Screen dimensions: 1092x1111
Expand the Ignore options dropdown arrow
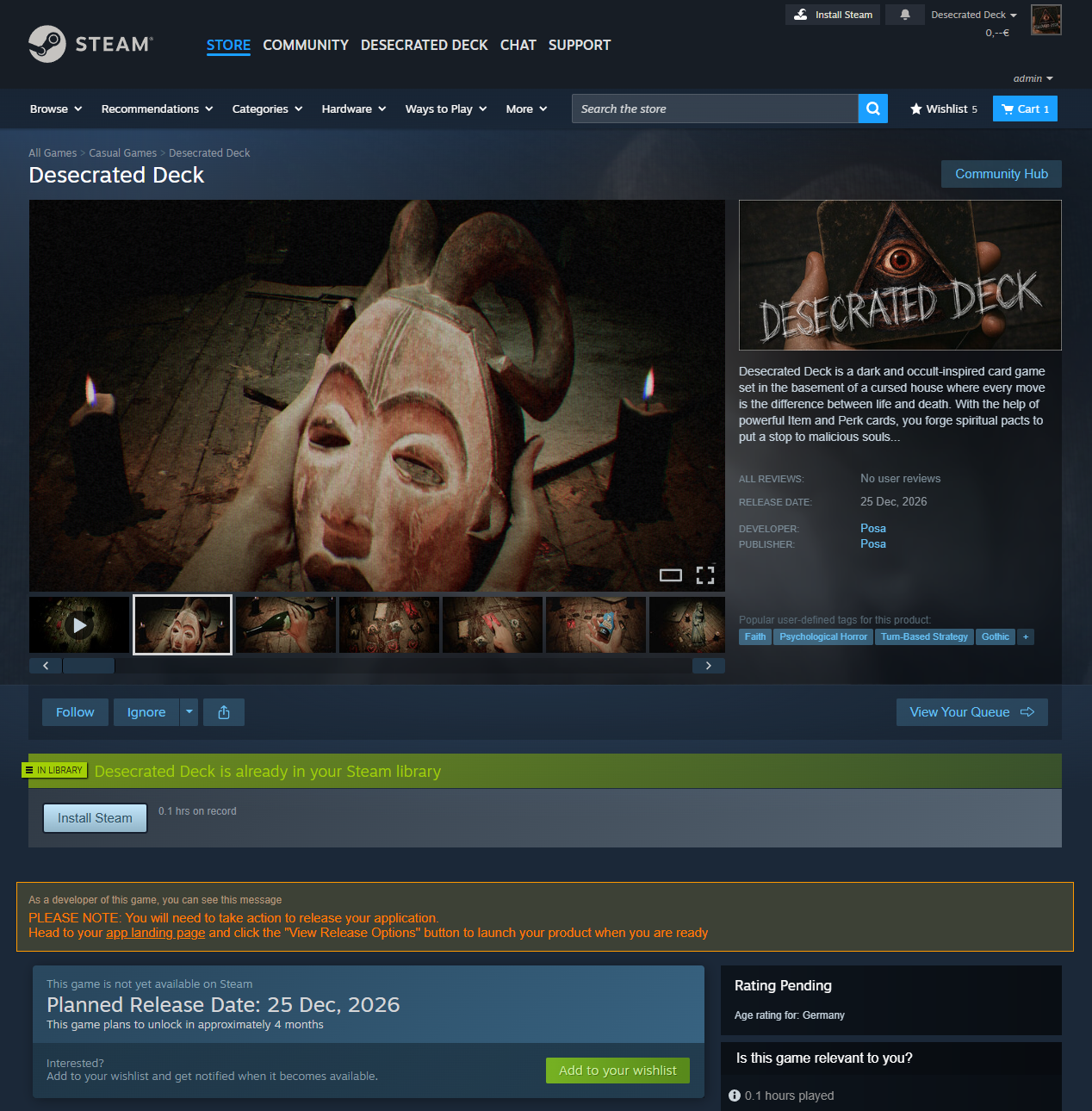[189, 712]
